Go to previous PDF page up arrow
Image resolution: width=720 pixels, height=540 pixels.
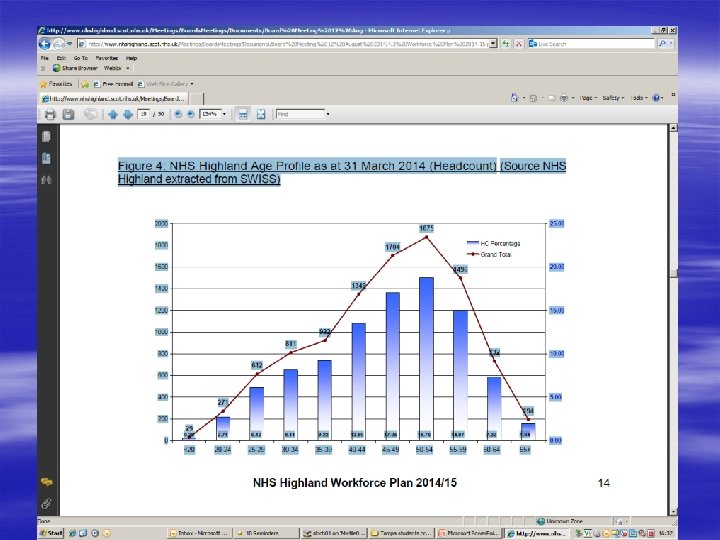[x=112, y=114]
